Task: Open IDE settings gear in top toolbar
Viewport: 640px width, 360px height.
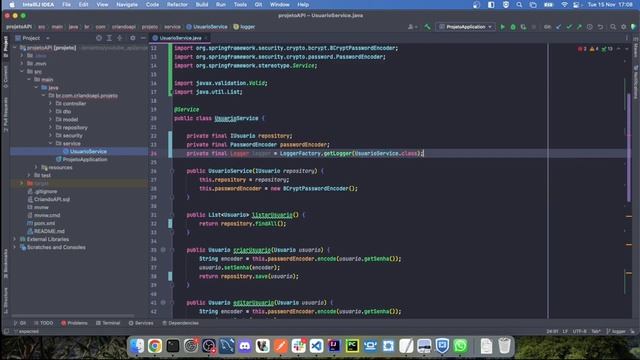Action: 624,27
